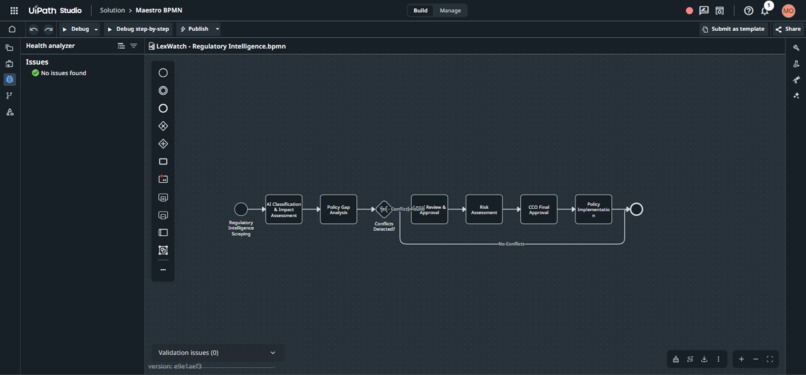Select the Pool/participant palette tool
The image size is (806, 375).
(x=163, y=233)
